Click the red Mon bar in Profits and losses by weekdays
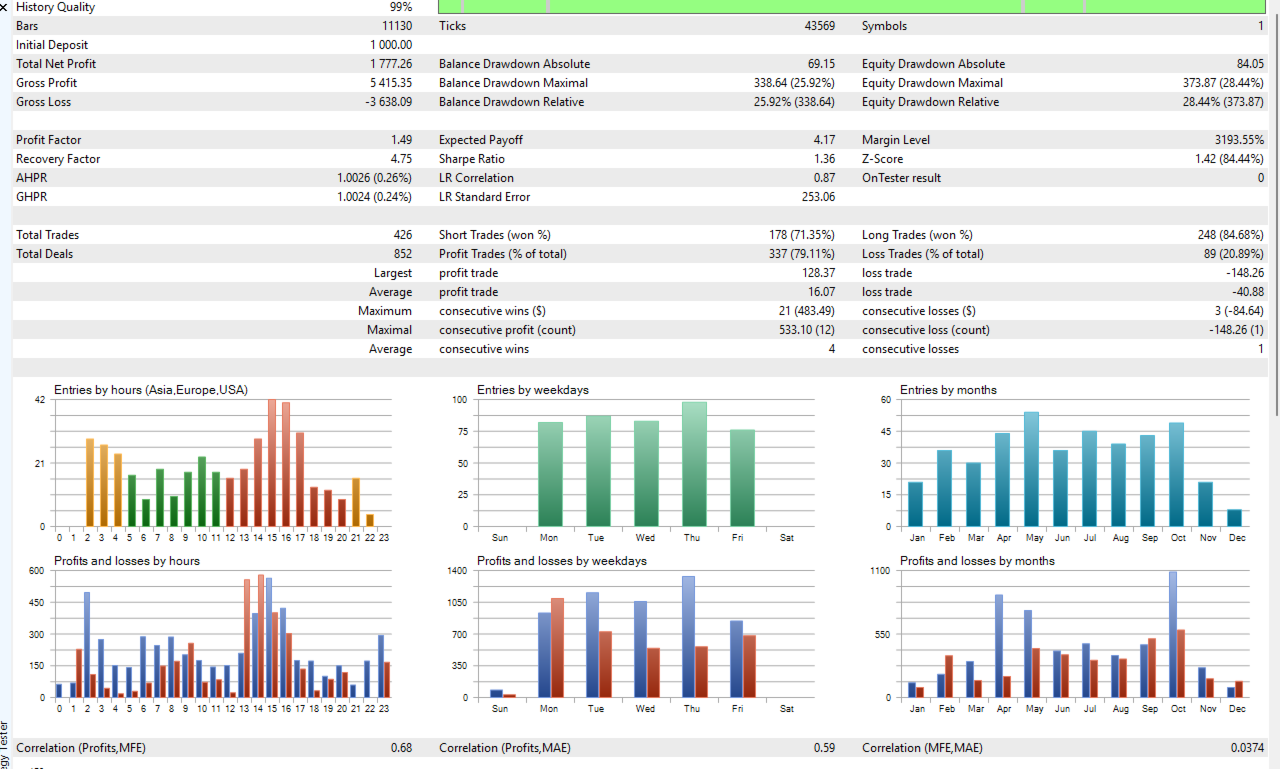The image size is (1280, 769). click(x=558, y=647)
